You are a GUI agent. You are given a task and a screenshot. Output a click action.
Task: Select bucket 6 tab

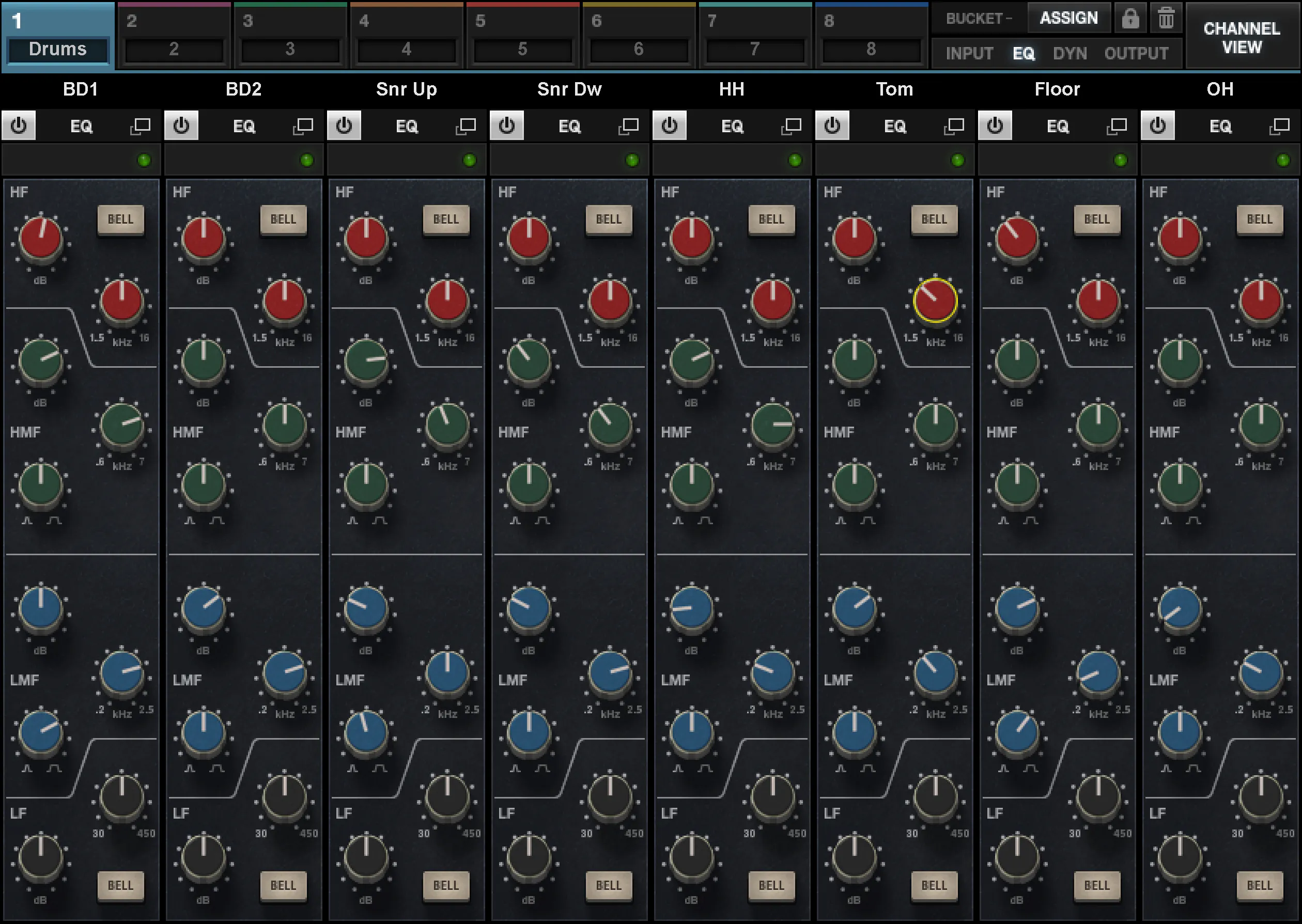pyautogui.click(x=639, y=36)
